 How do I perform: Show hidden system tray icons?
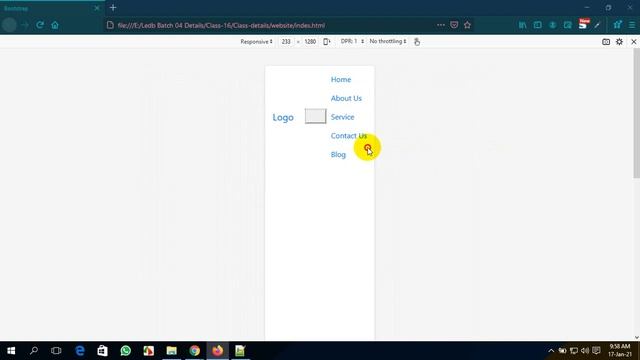[x=551, y=351]
